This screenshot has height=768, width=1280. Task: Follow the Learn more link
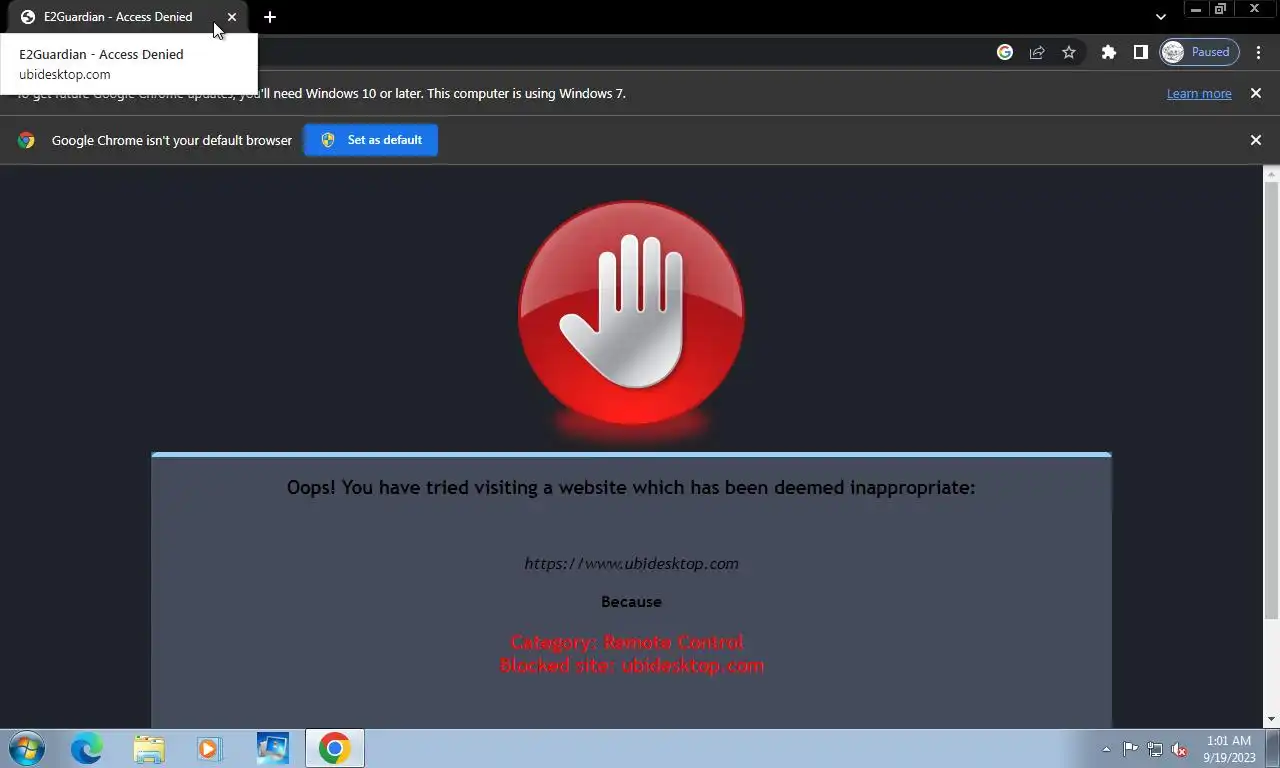pyautogui.click(x=1199, y=93)
